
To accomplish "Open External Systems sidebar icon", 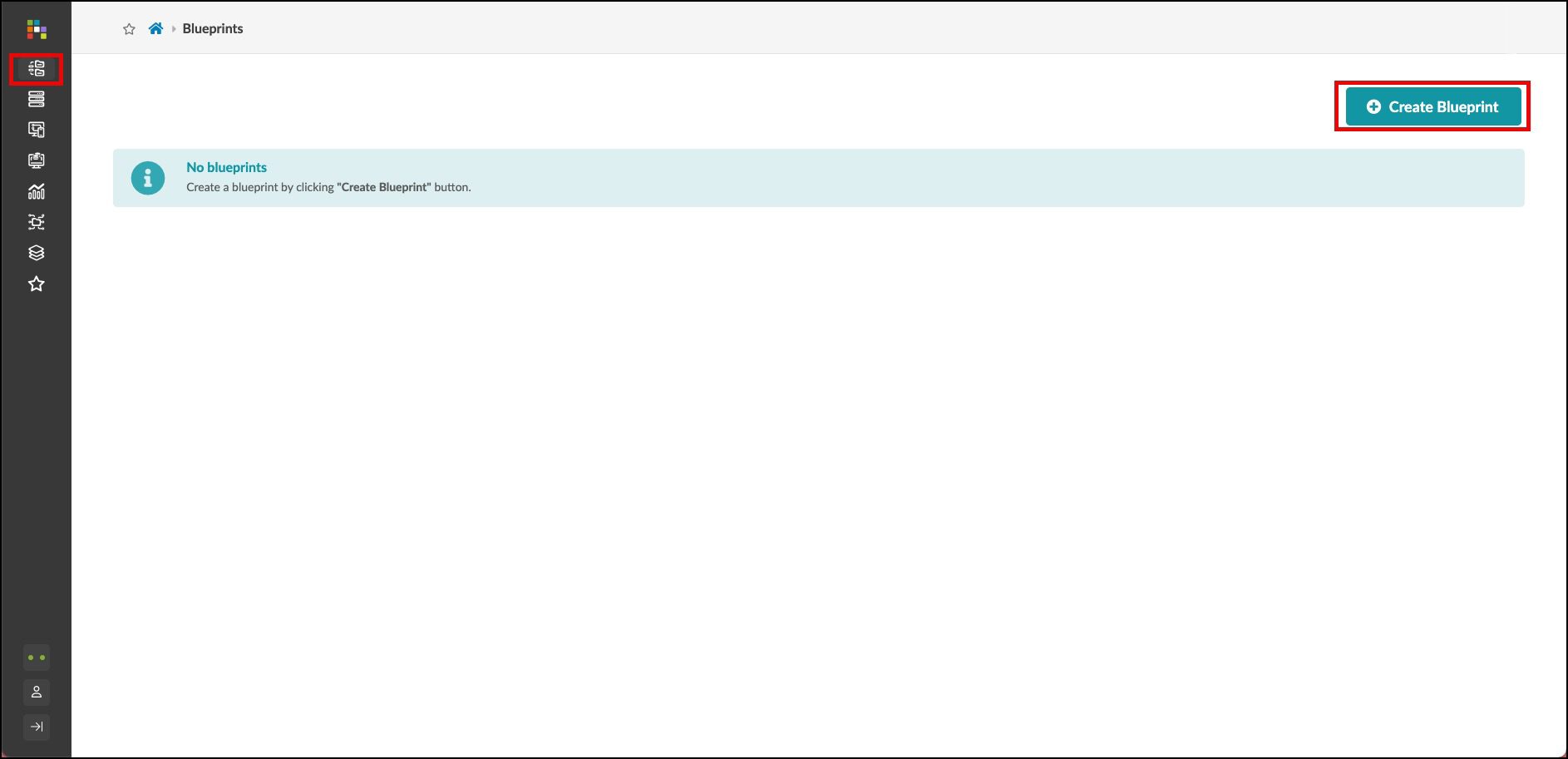I will pos(36,222).
